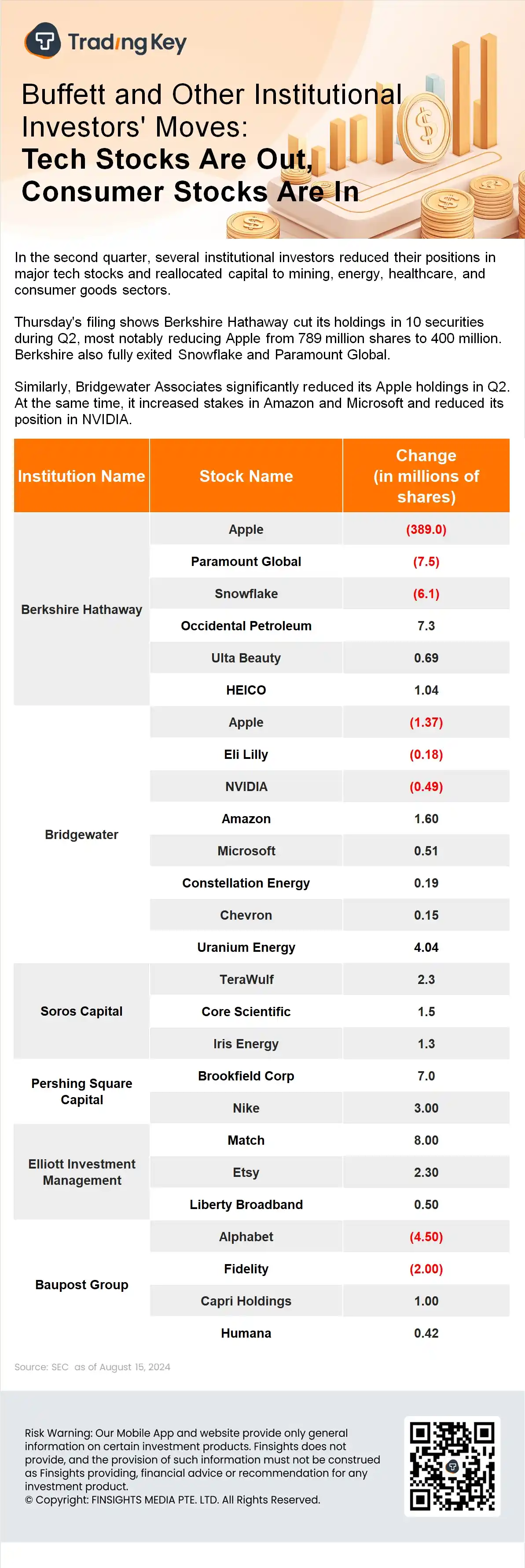Click the TradingKey shield logo icon

(x=43, y=41)
